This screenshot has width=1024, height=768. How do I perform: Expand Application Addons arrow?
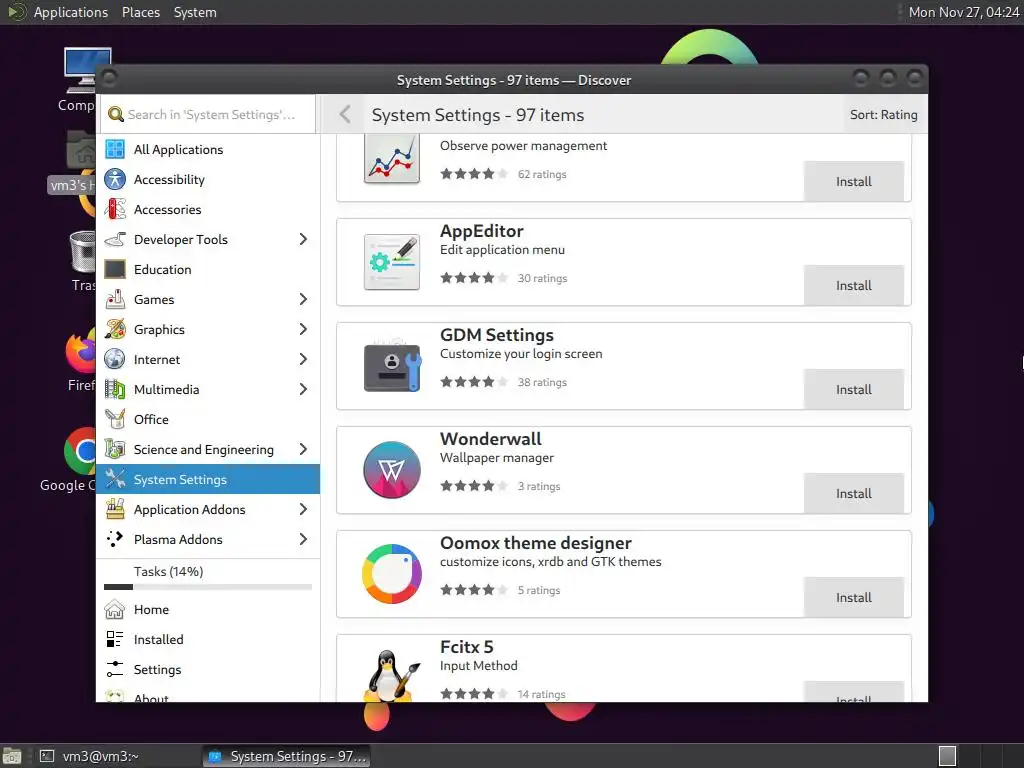point(303,509)
